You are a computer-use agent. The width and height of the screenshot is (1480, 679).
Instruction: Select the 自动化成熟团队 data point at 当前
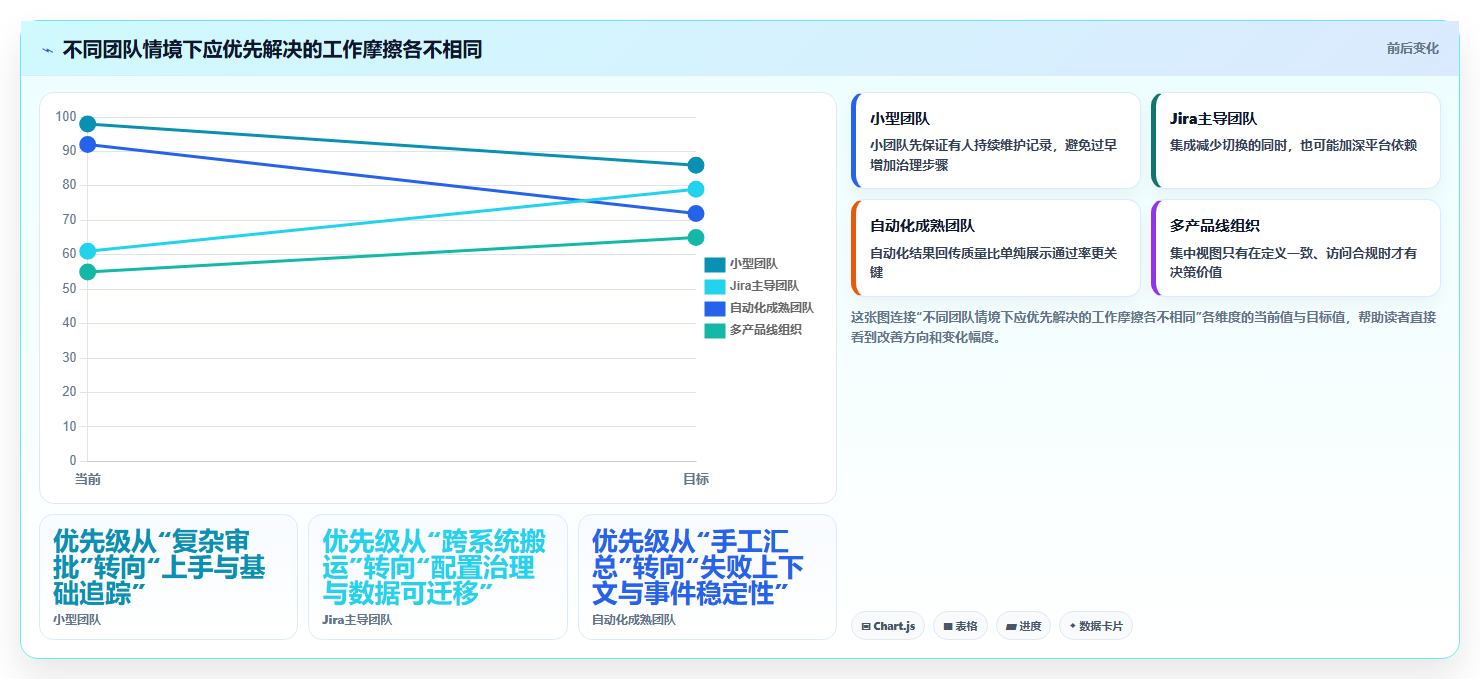(88, 144)
